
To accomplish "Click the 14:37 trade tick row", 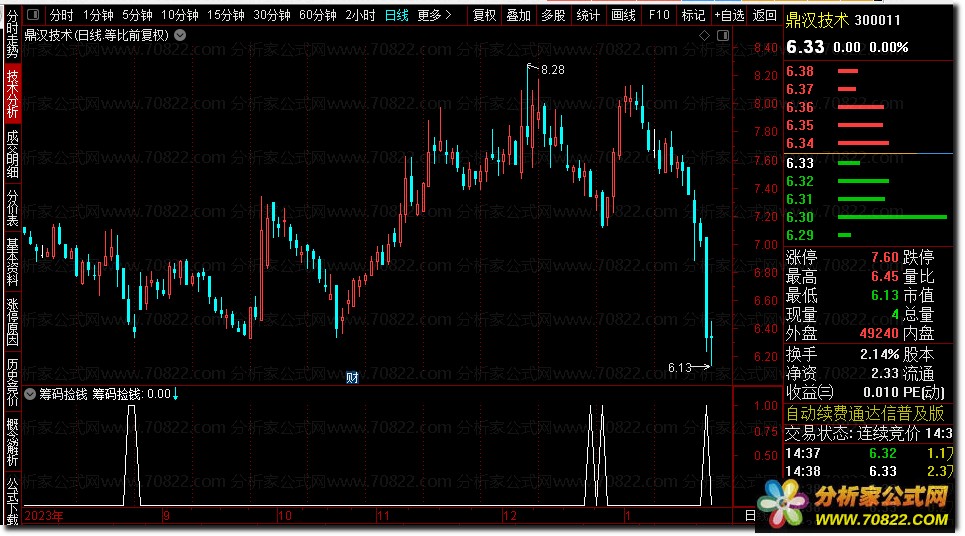I will pos(869,454).
